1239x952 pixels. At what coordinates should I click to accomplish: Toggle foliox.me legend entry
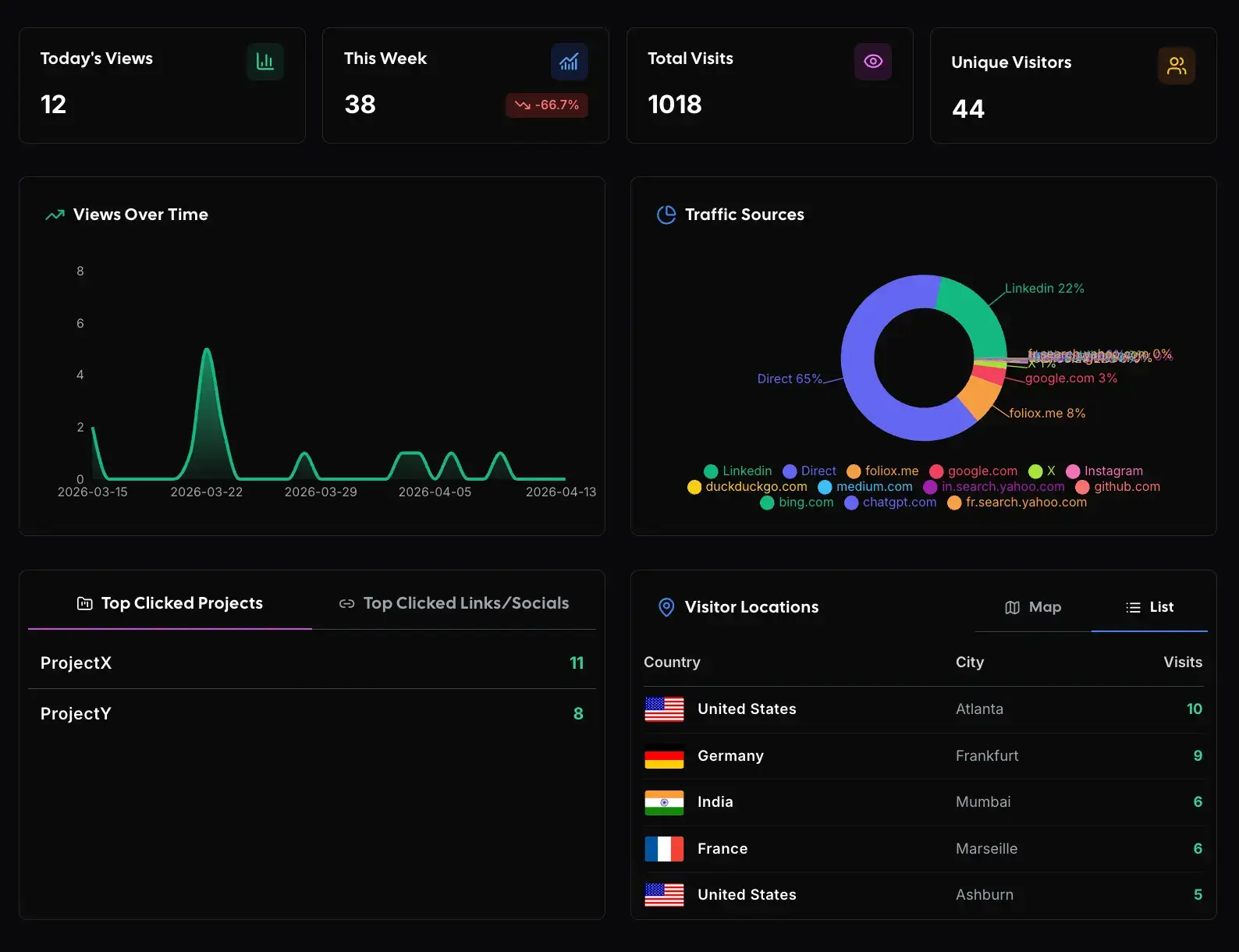pyautogui.click(x=882, y=471)
